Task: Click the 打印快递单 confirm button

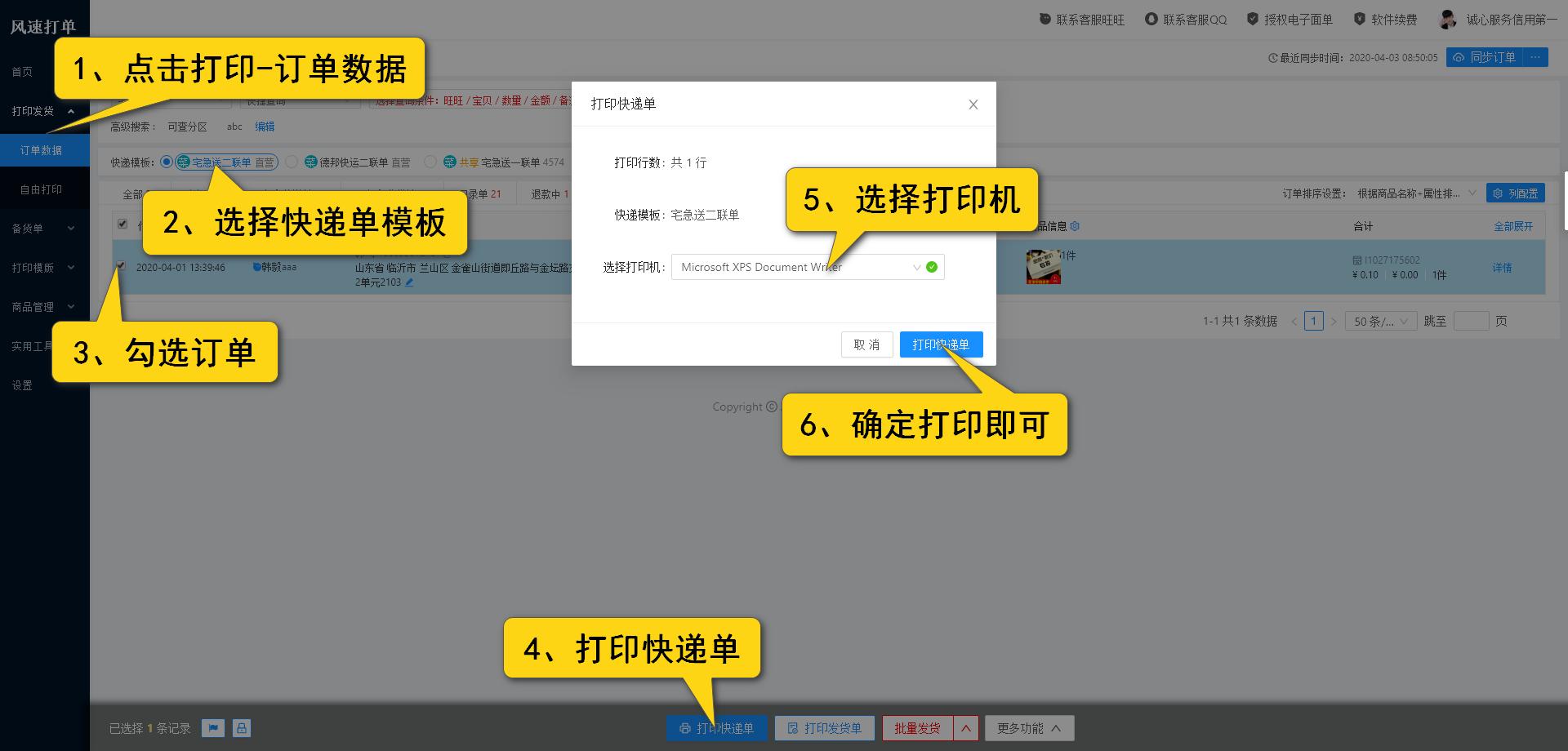Action: (941, 344)
